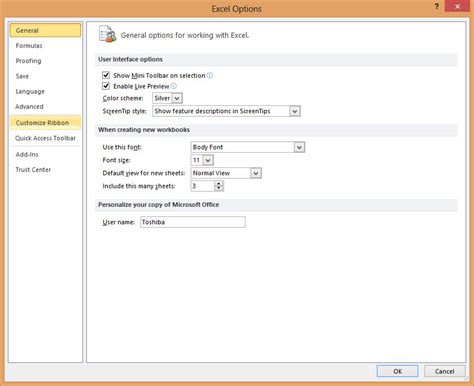
Task: Open the Add-Ins category
Action: point(45,154)
